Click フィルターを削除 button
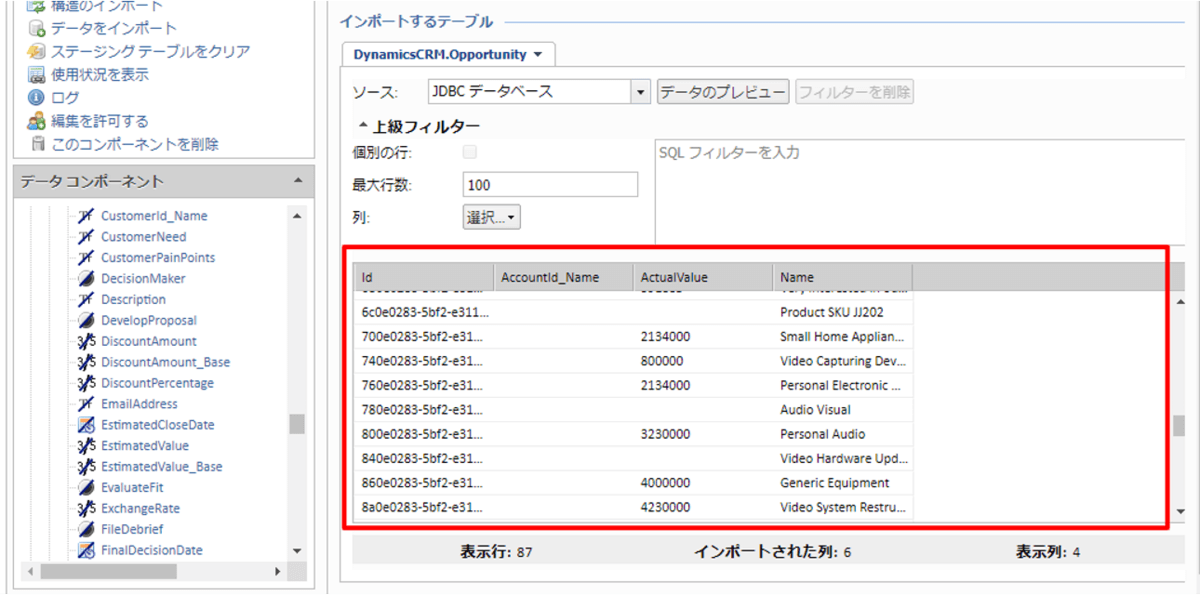Image resolution: width=1200 pixels, height=595 pixels. 855,92
